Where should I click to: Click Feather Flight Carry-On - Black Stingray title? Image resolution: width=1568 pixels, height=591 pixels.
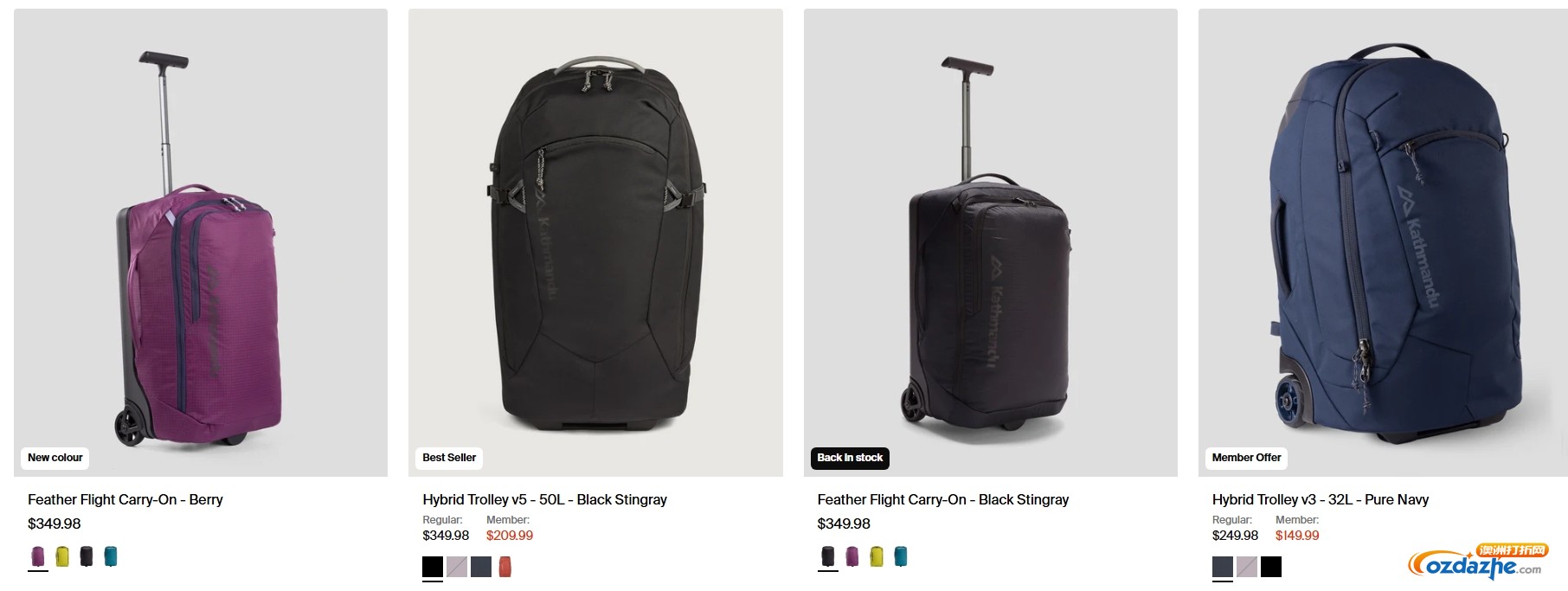[x=943, y=499]
